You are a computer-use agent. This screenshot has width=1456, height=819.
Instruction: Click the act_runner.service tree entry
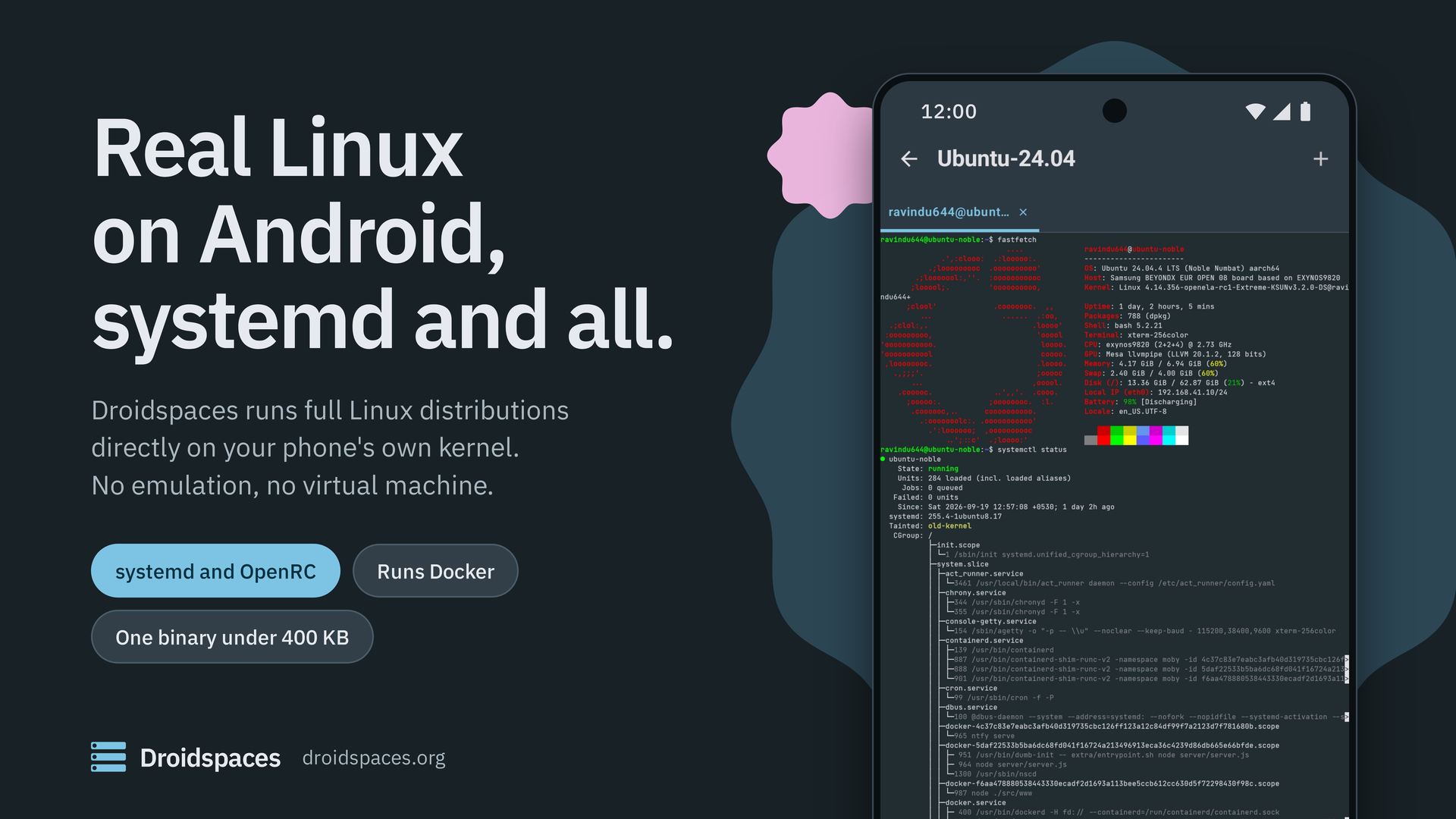pyautogui.click(x=984, y=574)
